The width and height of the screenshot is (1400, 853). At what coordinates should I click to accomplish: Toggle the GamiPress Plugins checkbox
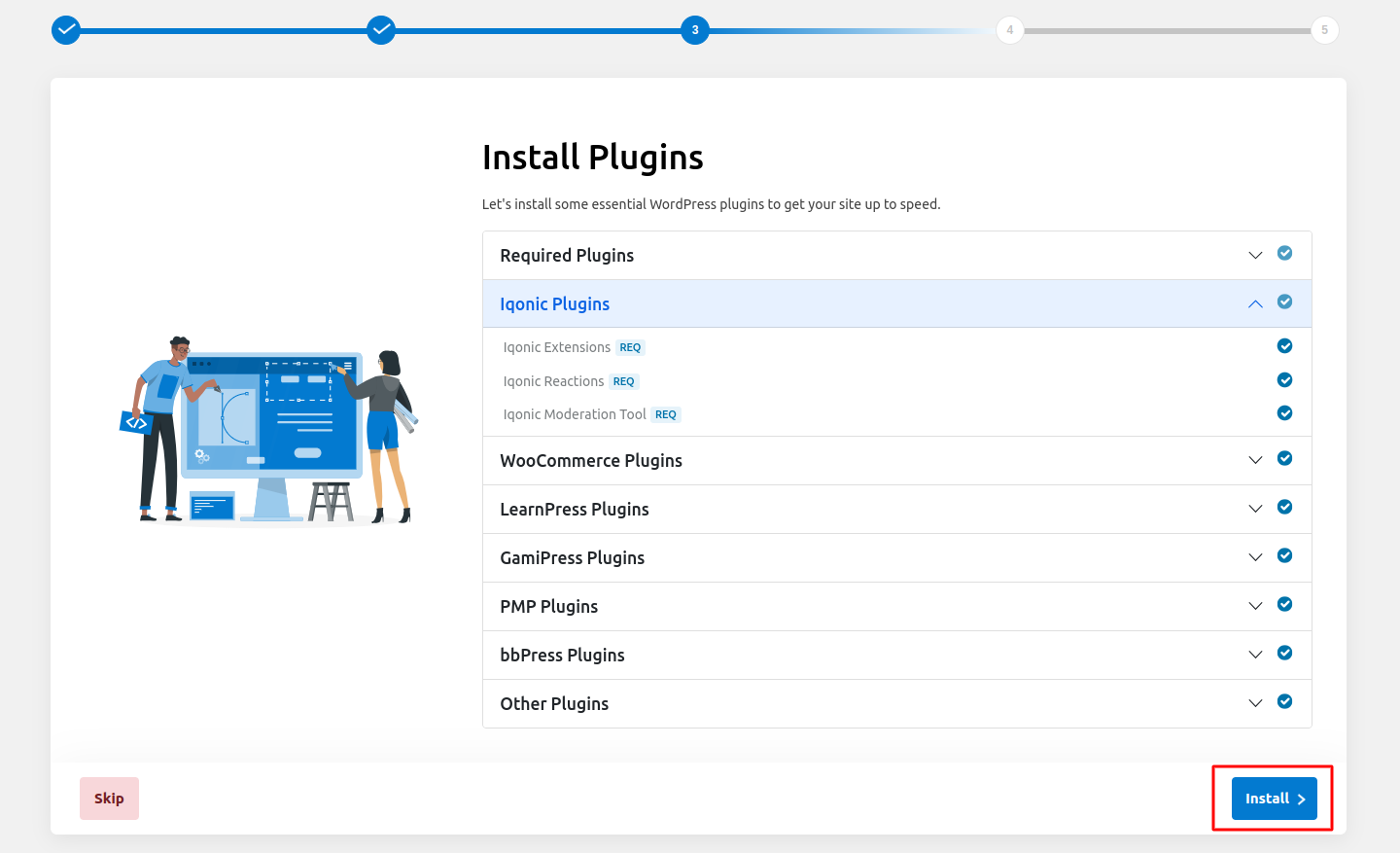click(x=1284, y=555)
